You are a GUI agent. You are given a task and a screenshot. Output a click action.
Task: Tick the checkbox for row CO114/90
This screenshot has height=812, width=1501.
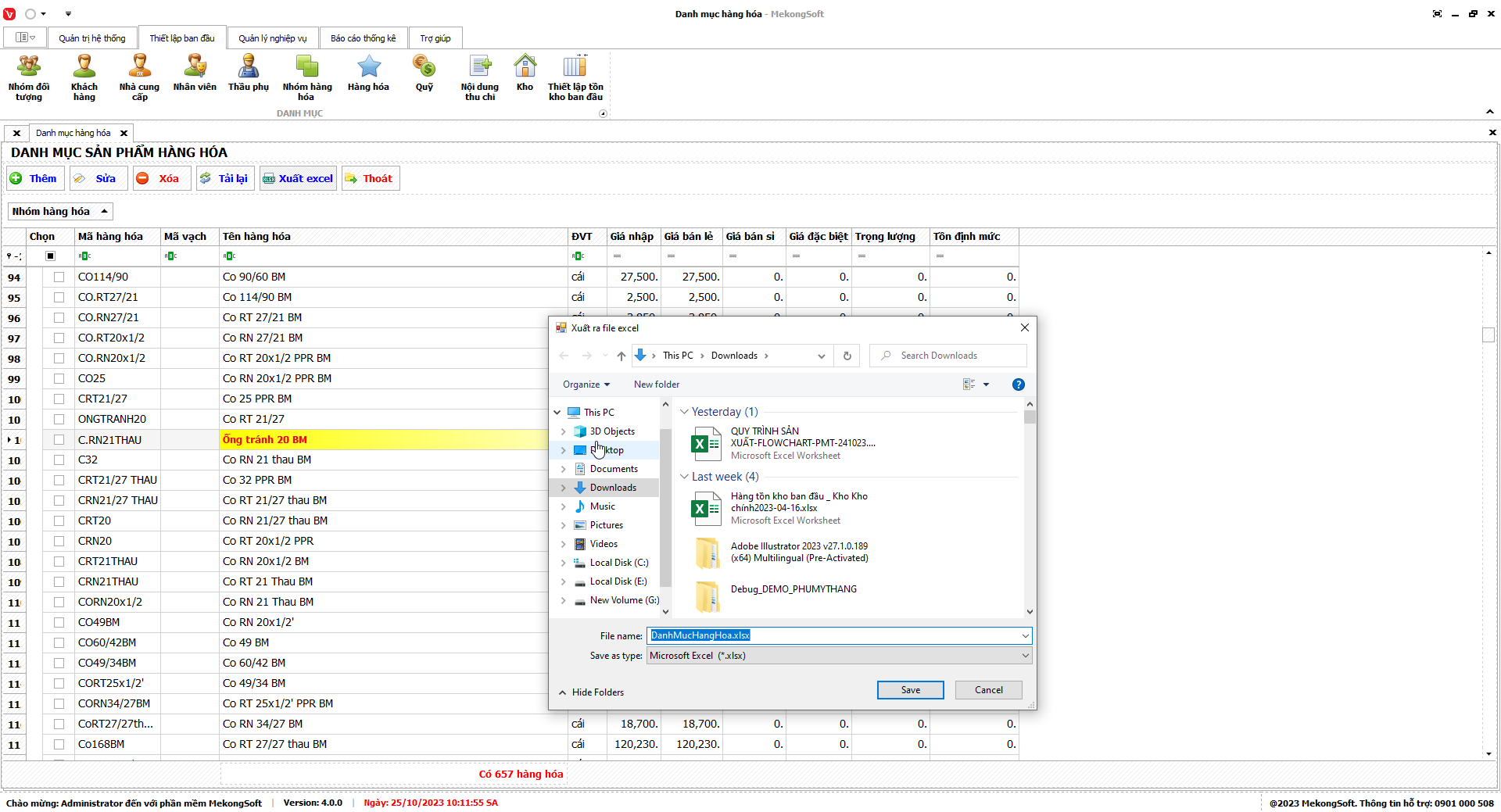point(59,277)
